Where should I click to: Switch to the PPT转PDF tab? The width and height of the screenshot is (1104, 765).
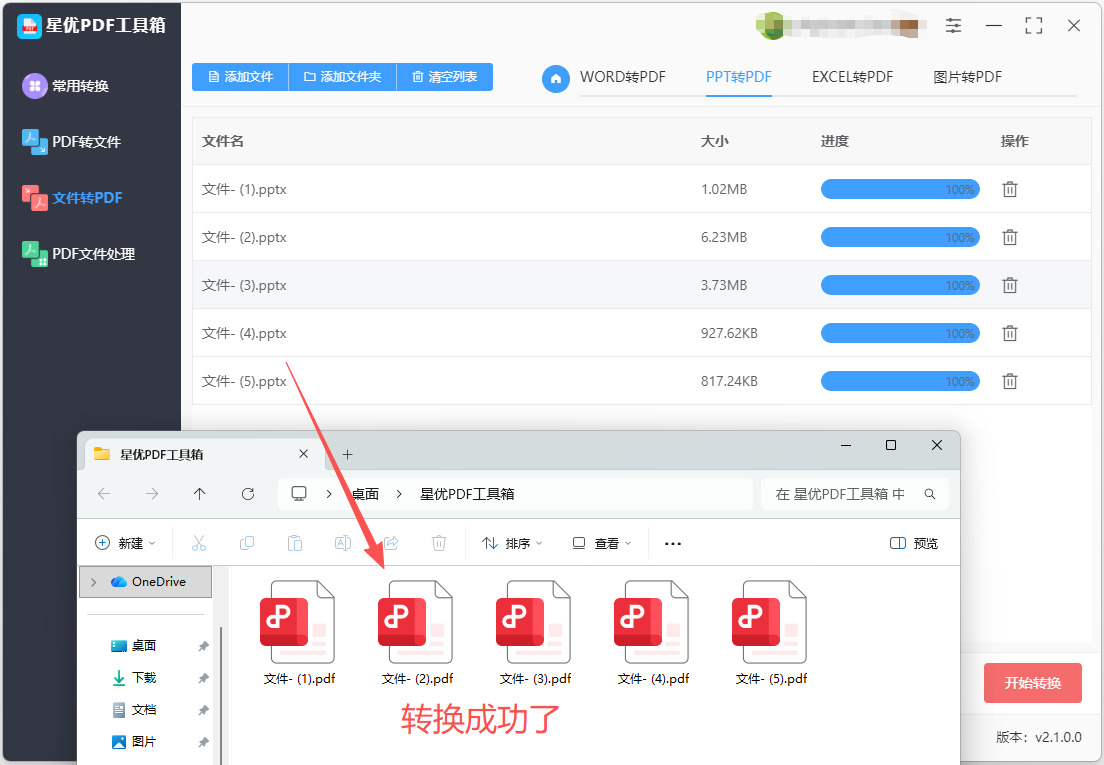(x=739, y=77)
